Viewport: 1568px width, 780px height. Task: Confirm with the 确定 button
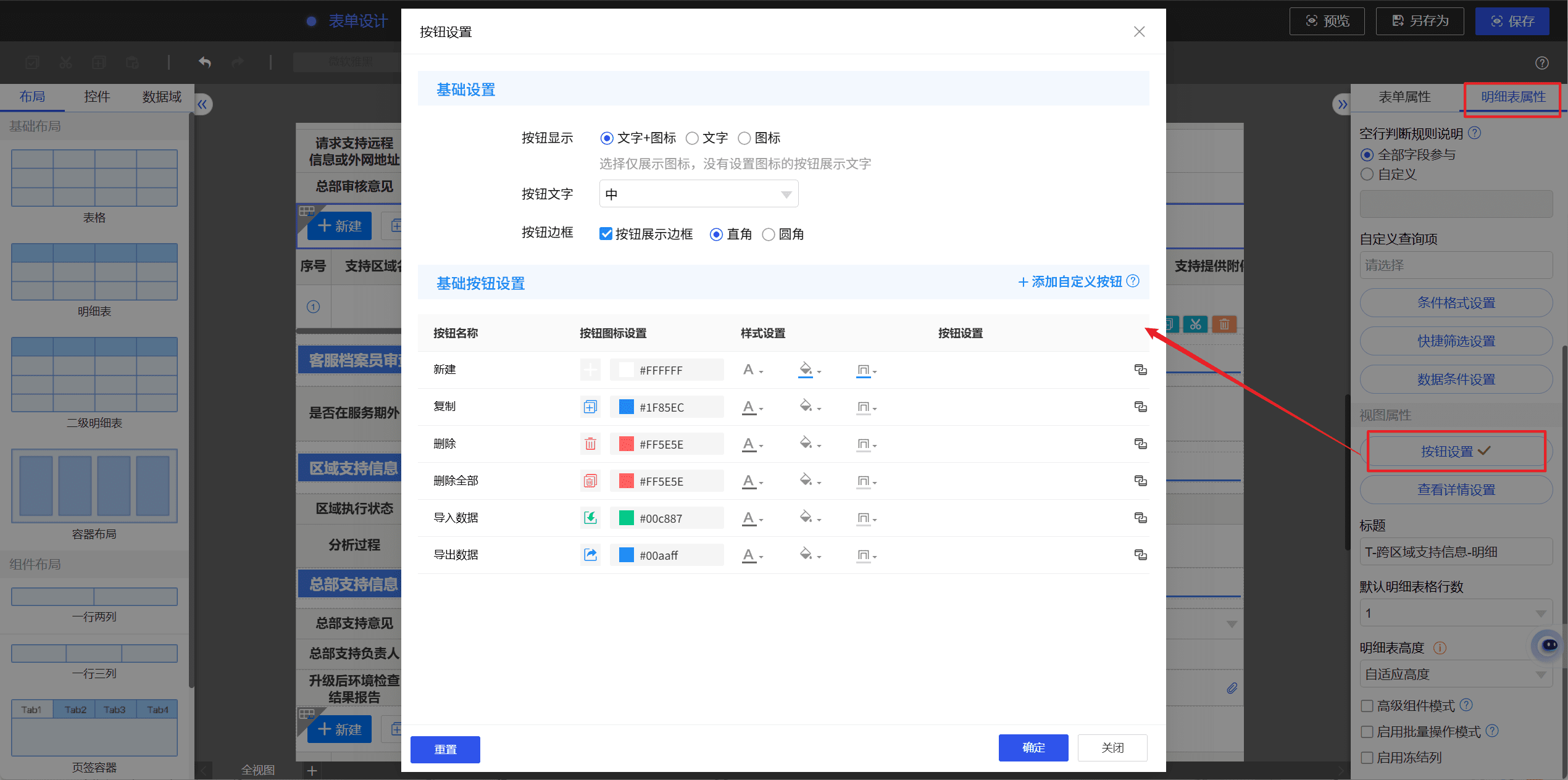[x=1033, y=748]
